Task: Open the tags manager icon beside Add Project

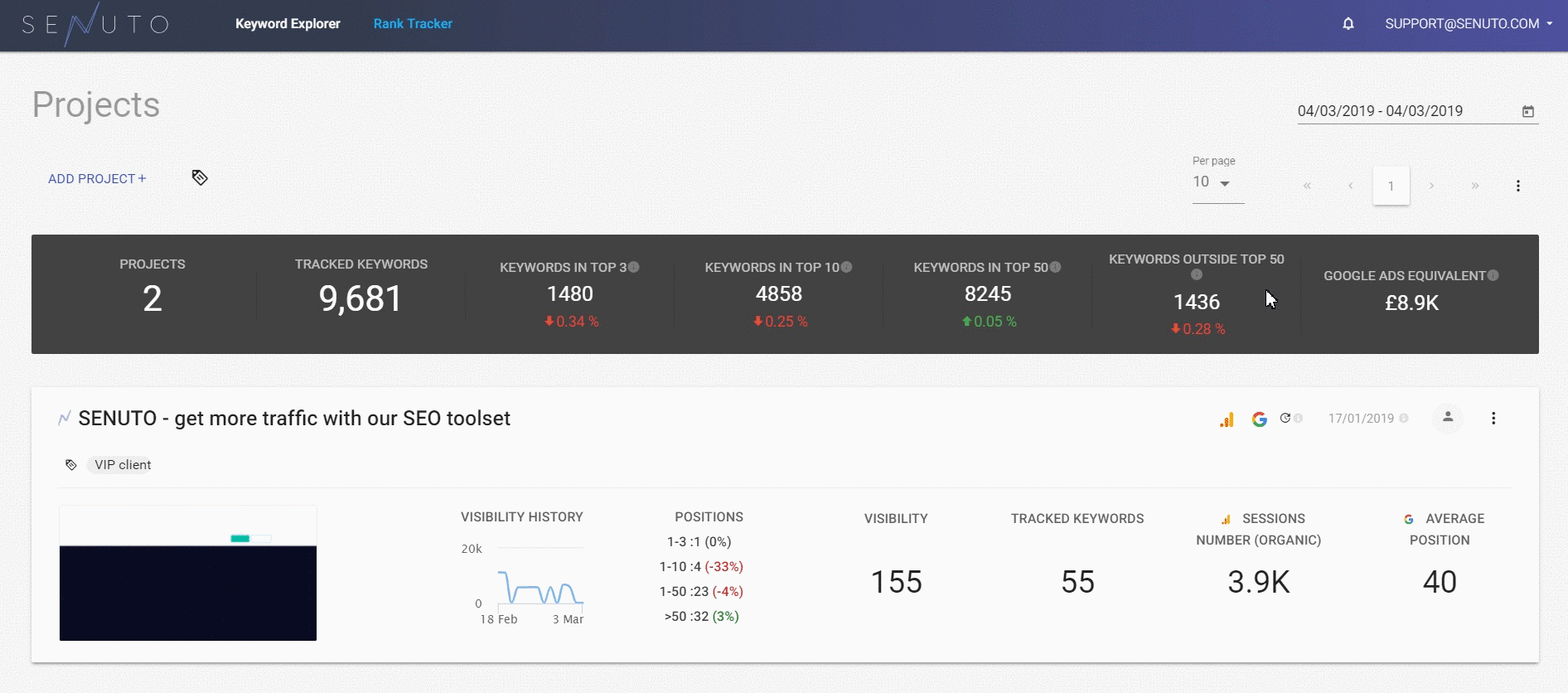Action: 200,177
